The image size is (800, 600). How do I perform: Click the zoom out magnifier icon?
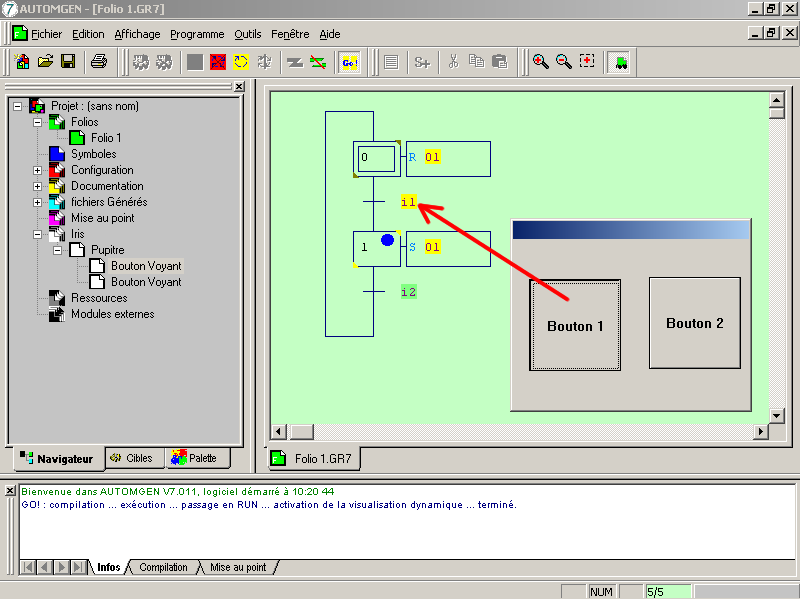coord(563,62)
